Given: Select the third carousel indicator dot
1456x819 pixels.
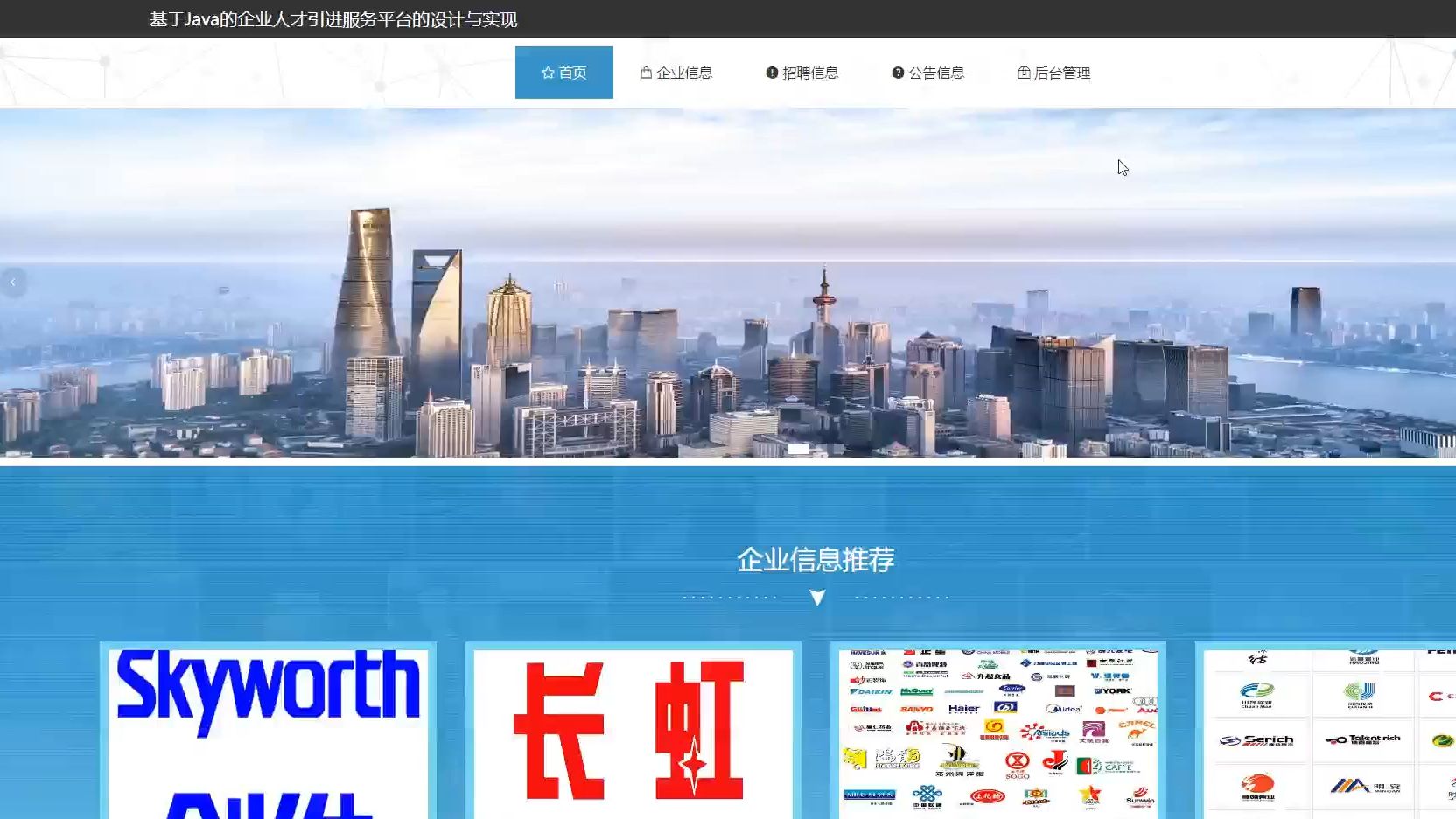Looking at the screenshot, I should pyautogui.click(x=839, y=449).
